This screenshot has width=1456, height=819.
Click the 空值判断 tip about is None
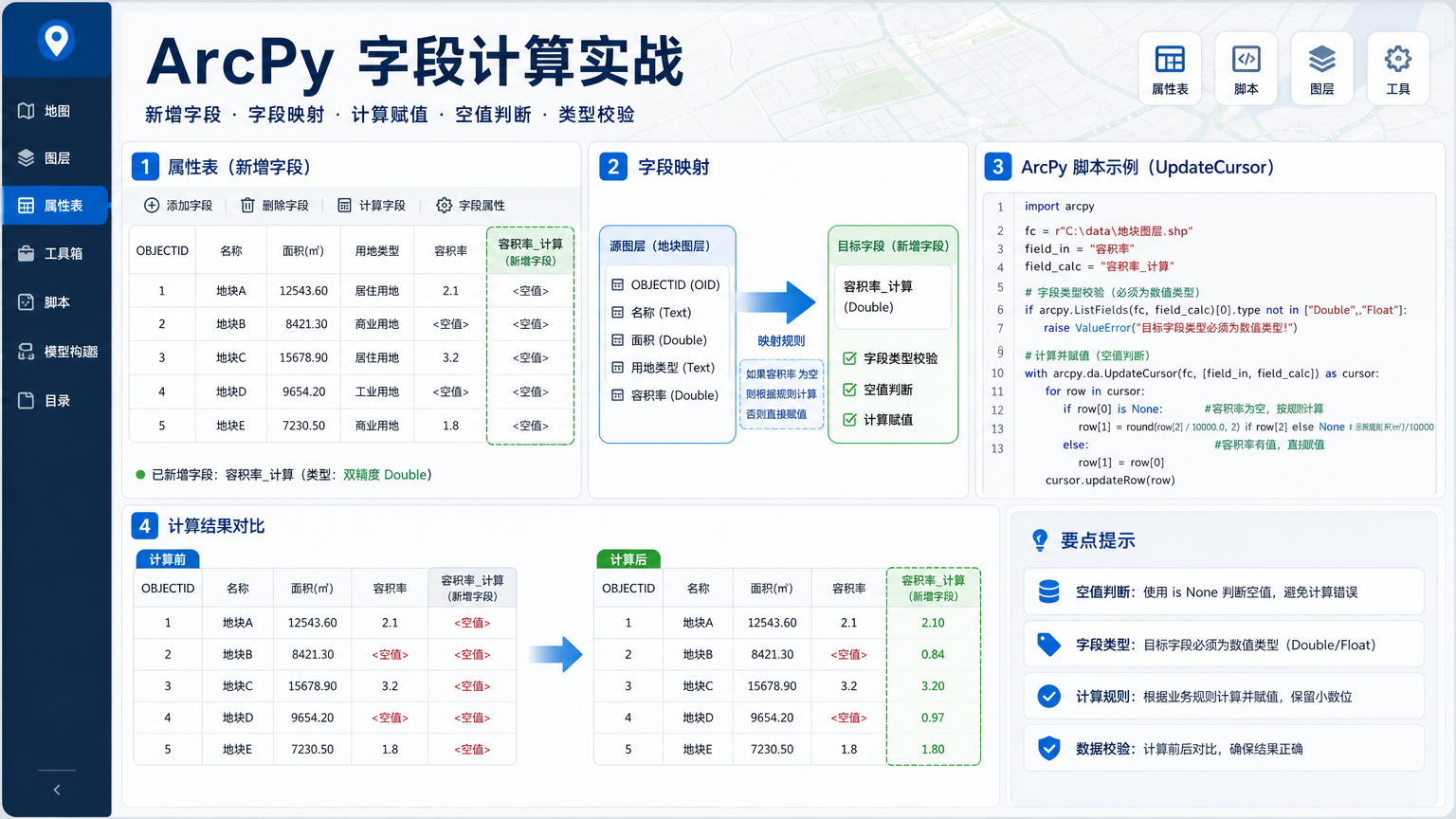pos(1224,591)
